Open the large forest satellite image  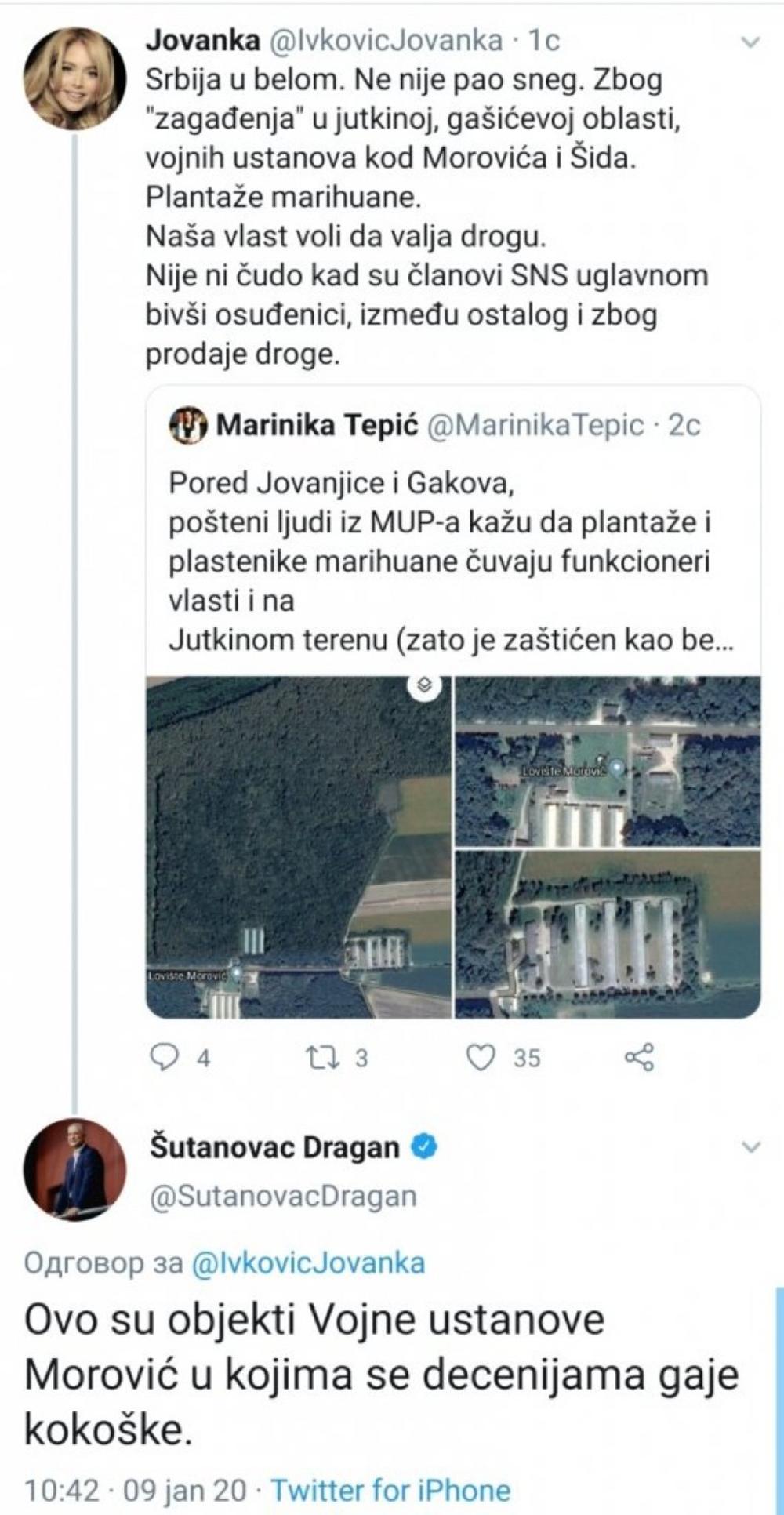(x=298, y=847)
